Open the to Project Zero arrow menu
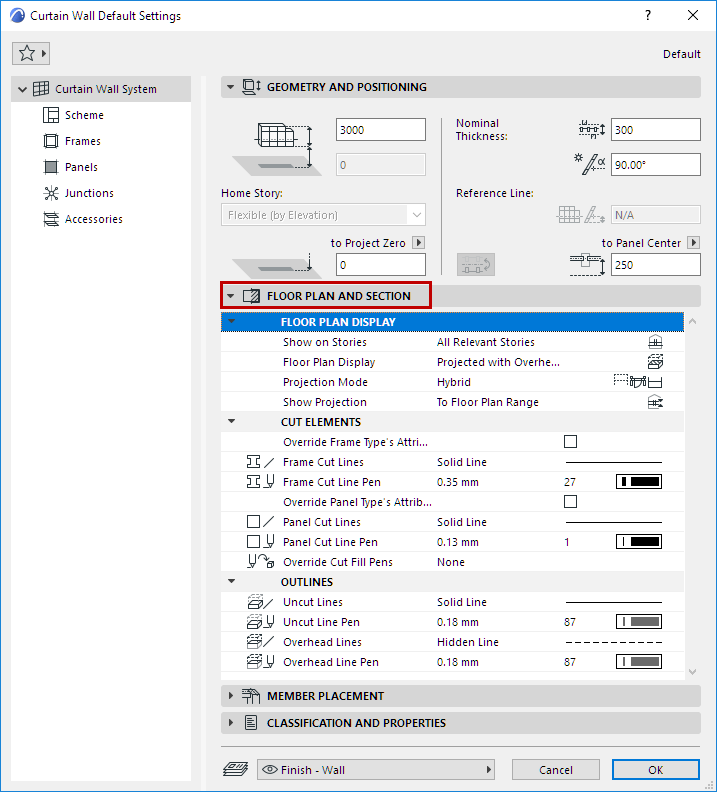Image resolution: width=717 pixels, height=792 pixels. pyautogui.click(x=419, y=243)
